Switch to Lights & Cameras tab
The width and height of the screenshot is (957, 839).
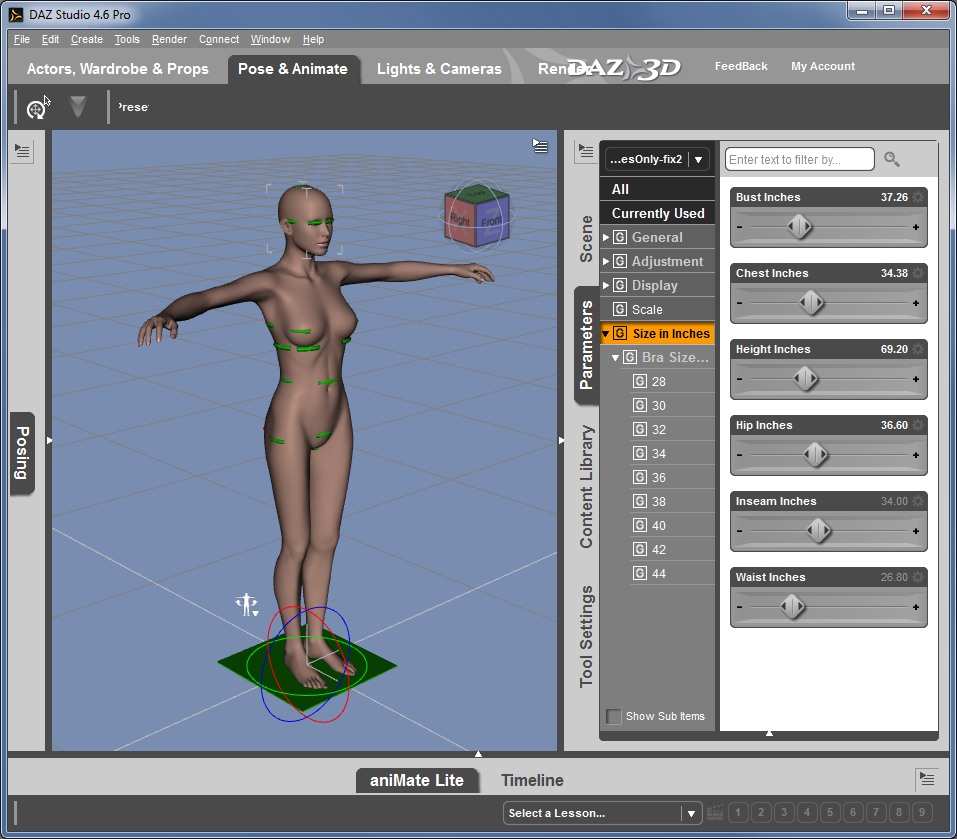(439, 69)
